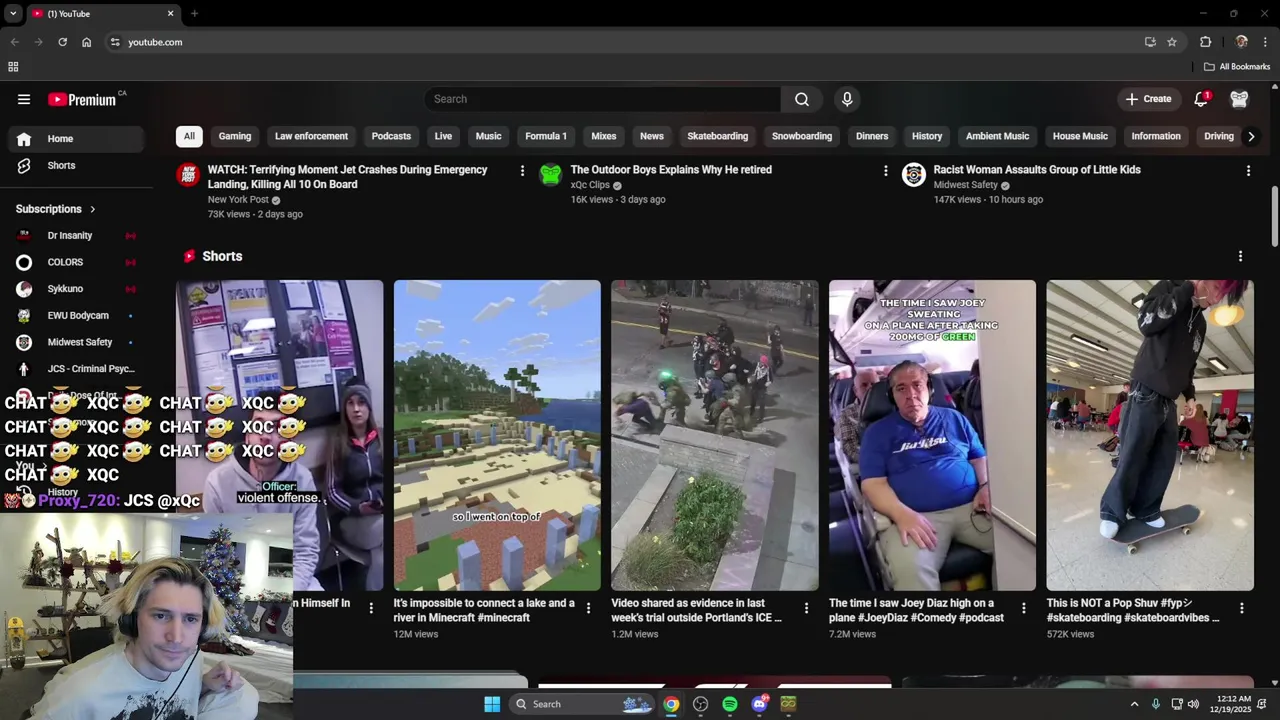Expand the Subscriptions section
The width and height of the screenshot is (1280, 720).
click(x=56, y=209)
